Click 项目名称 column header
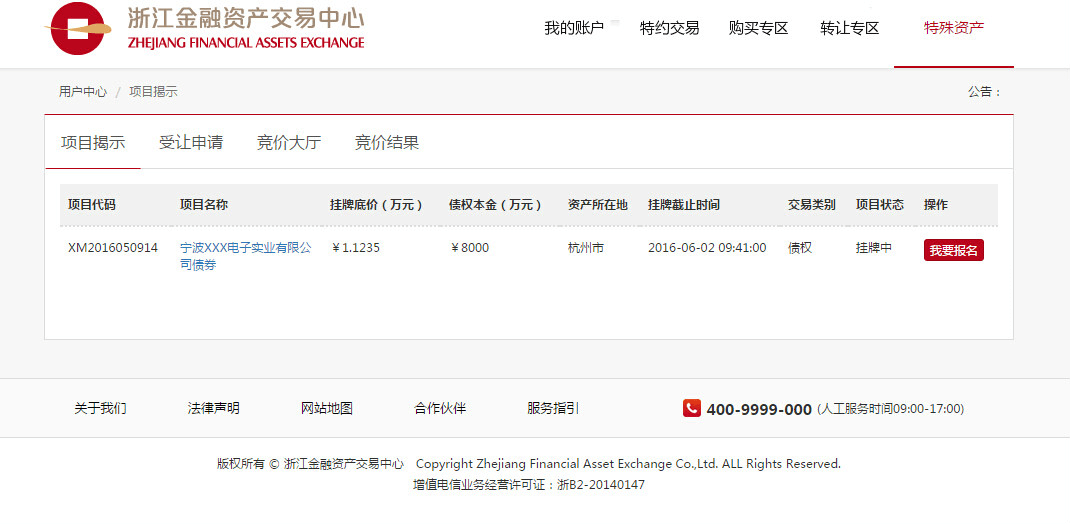Image resolution: width=1070 pixels, height=524 pixels. pos(203,205)
